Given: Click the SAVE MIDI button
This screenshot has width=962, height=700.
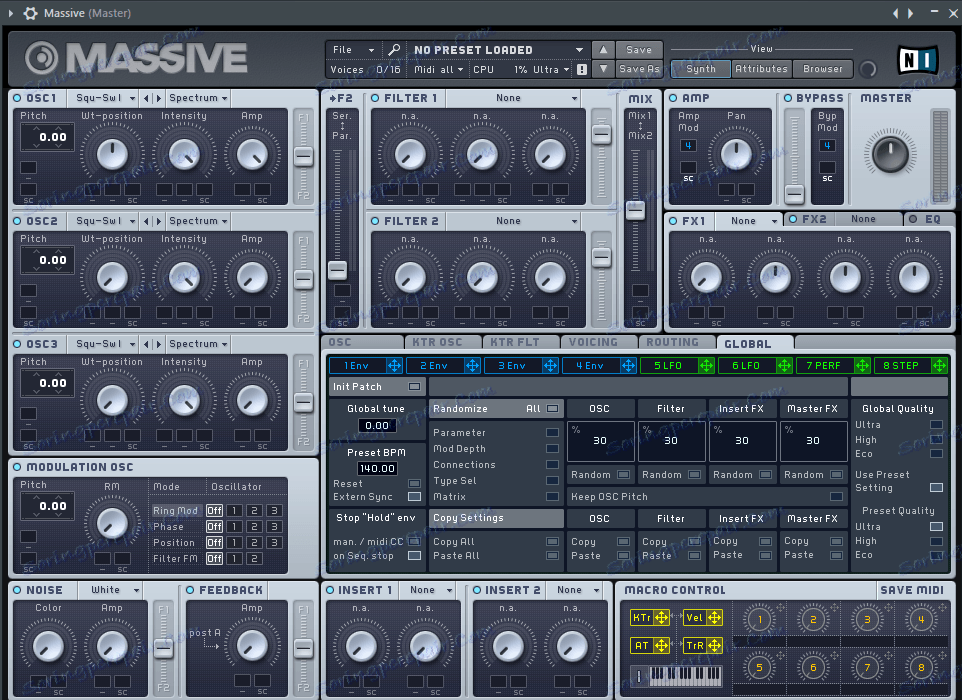Looking at the screenshot, I should point(912,590).
